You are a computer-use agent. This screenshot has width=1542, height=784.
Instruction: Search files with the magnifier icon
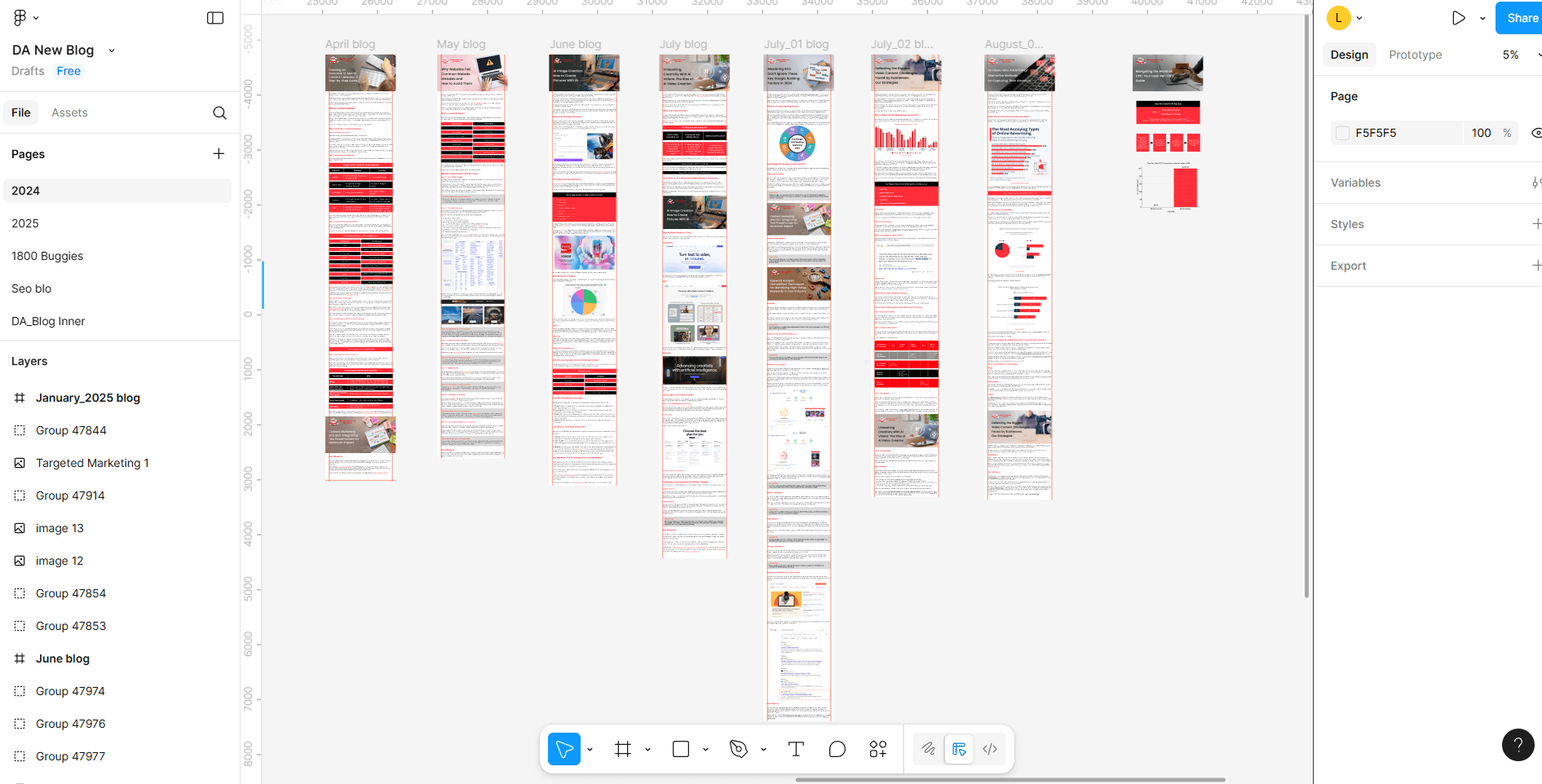[219, 113]
